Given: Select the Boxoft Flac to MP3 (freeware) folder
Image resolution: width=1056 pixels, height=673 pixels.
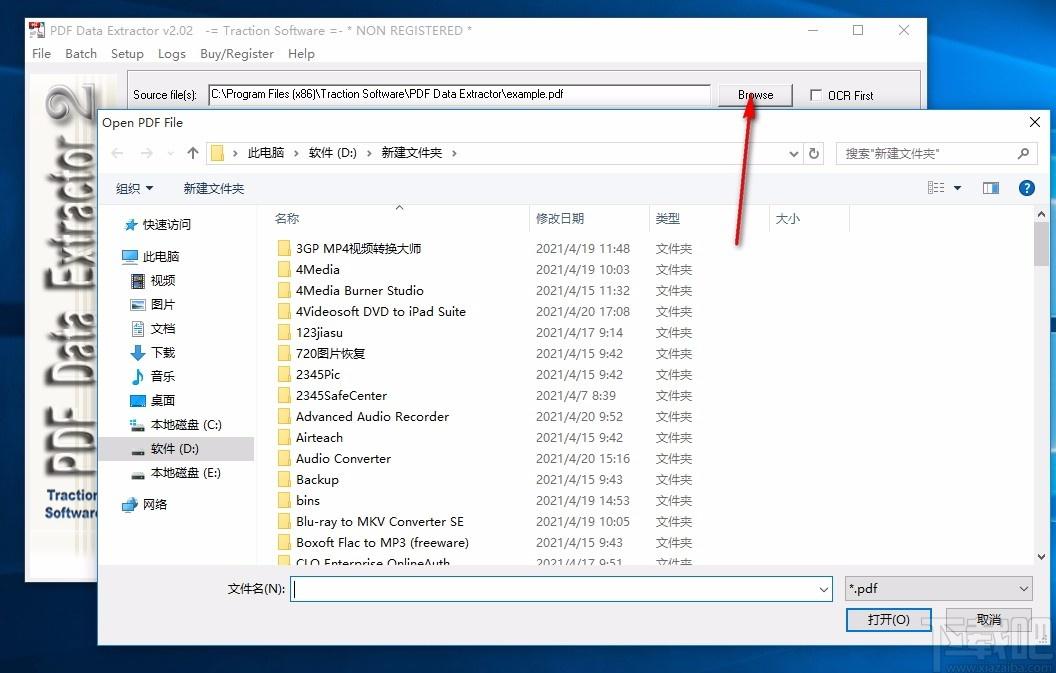Looking at the screenshot, I should (x=383, y=542).
